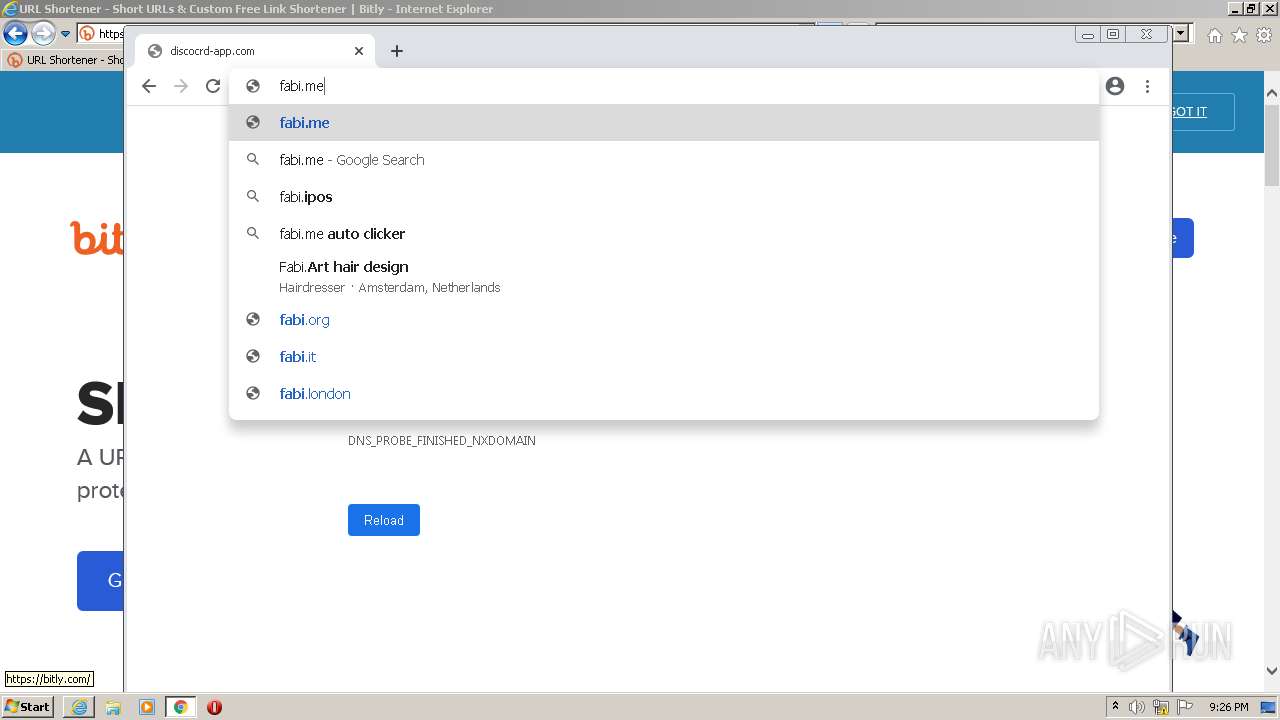Open IE favorites star icon

click(1239, 35)
